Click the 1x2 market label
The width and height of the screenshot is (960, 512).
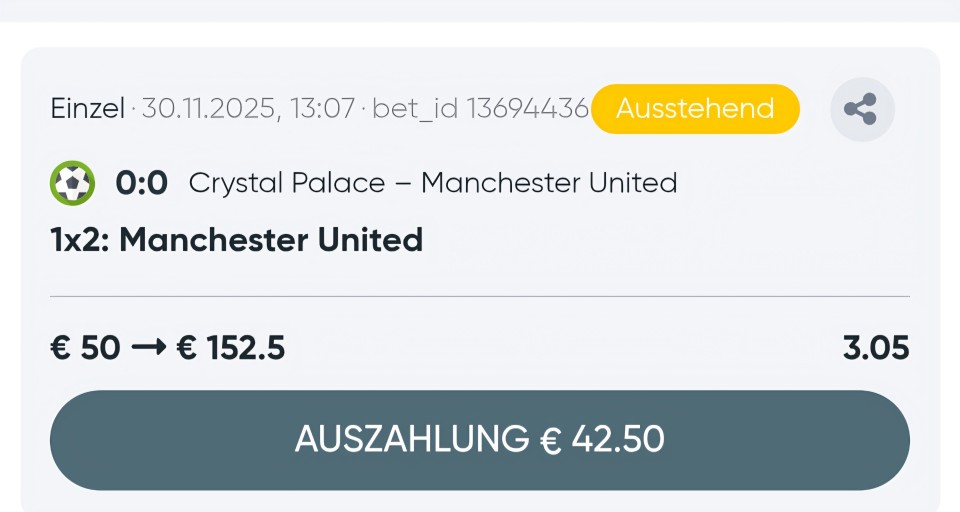79,240
